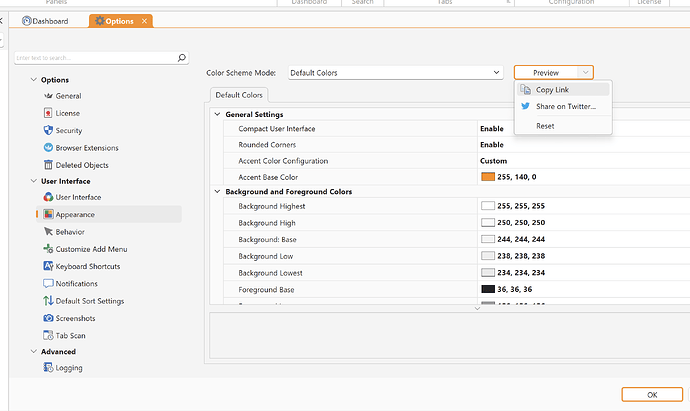Click the Background Base color swatch

pos(488,239)
